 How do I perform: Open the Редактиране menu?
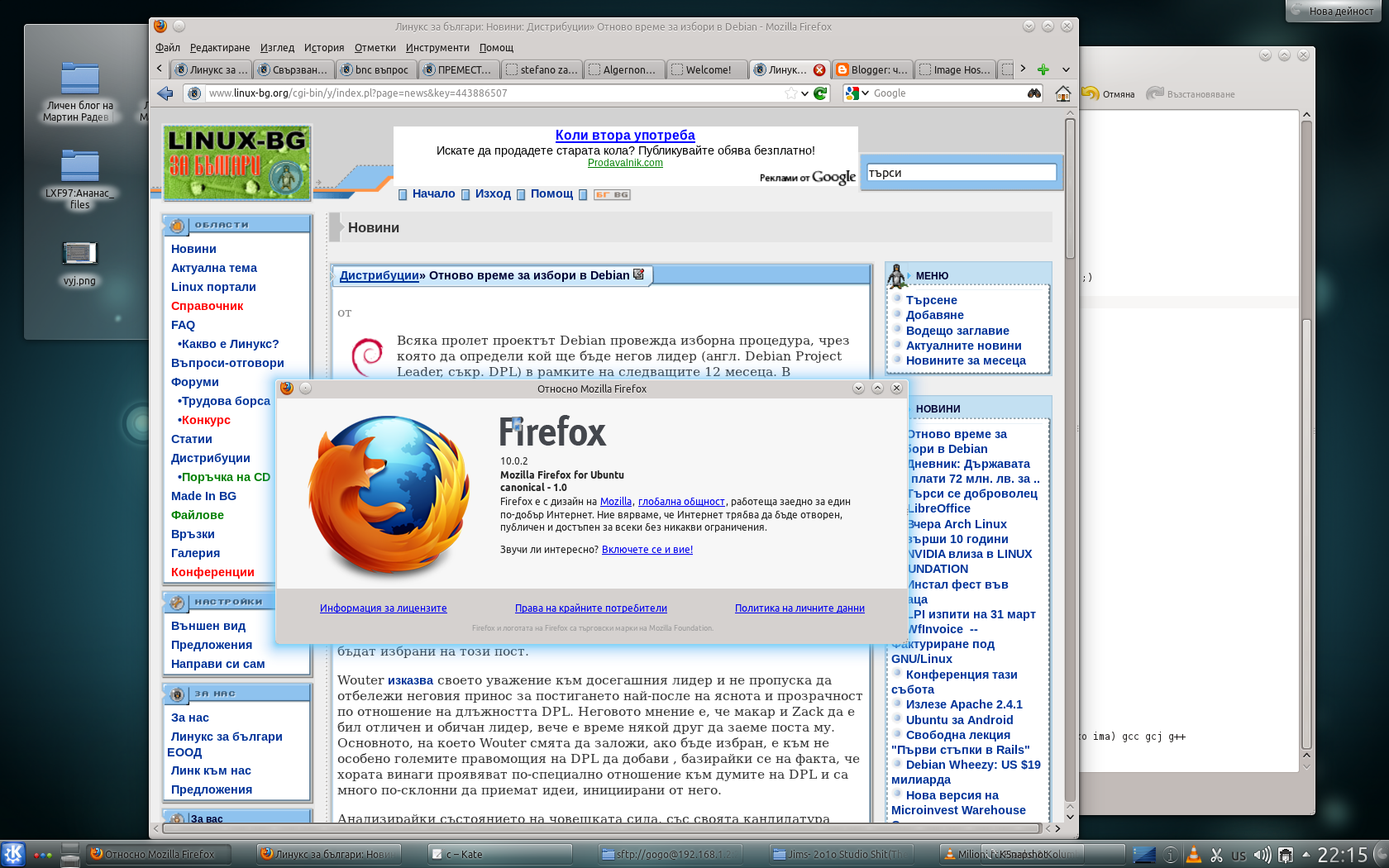click(220, 48)
